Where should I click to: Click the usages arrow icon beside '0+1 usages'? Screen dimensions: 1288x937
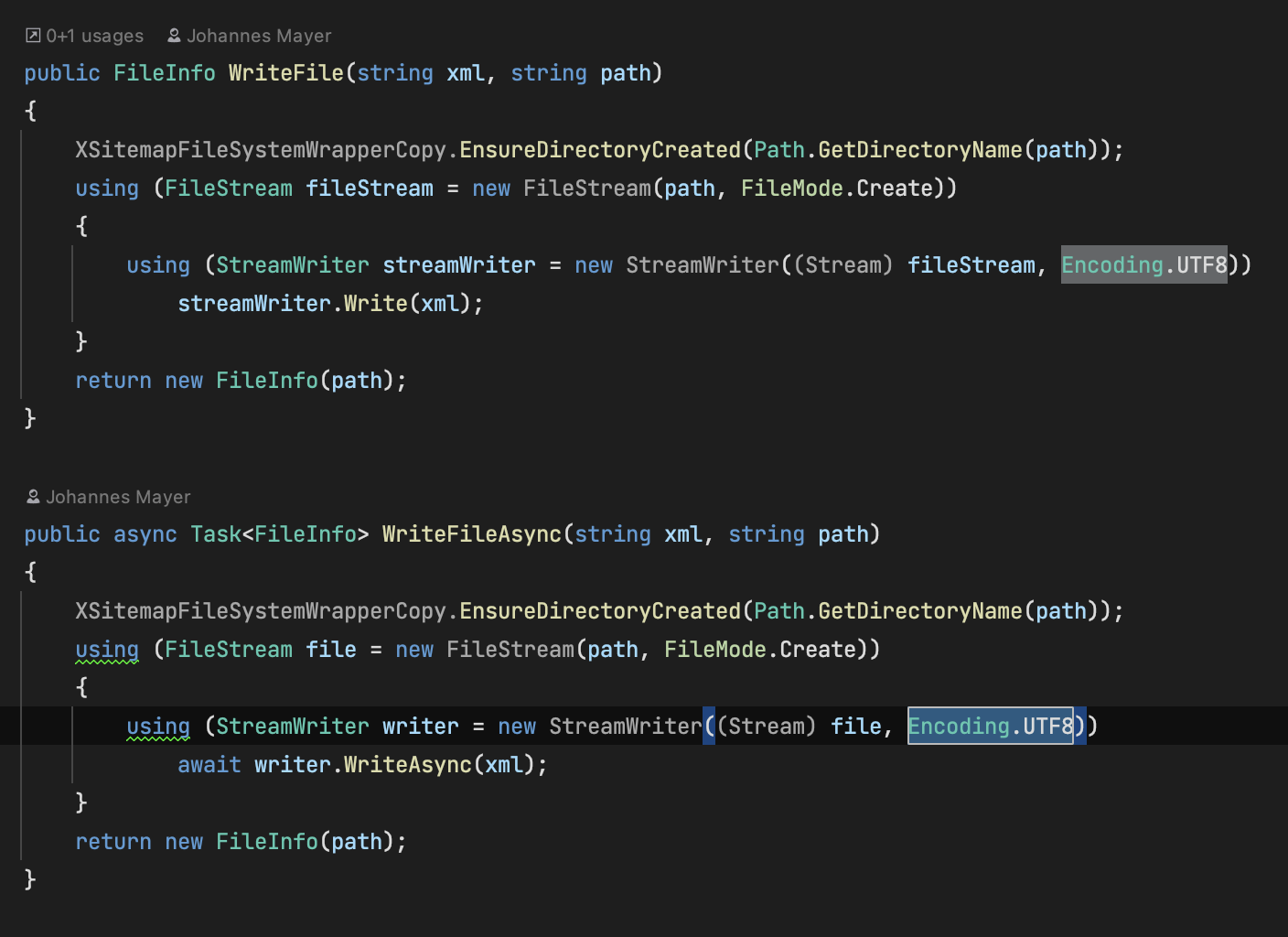(x=33, y=36)
